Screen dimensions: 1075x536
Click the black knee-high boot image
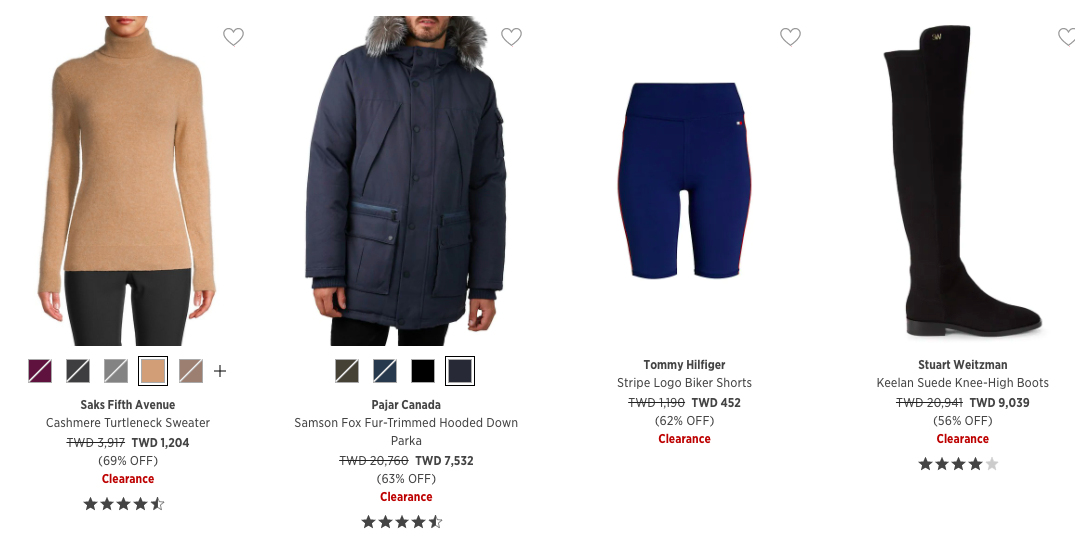[x=963, y=181]
